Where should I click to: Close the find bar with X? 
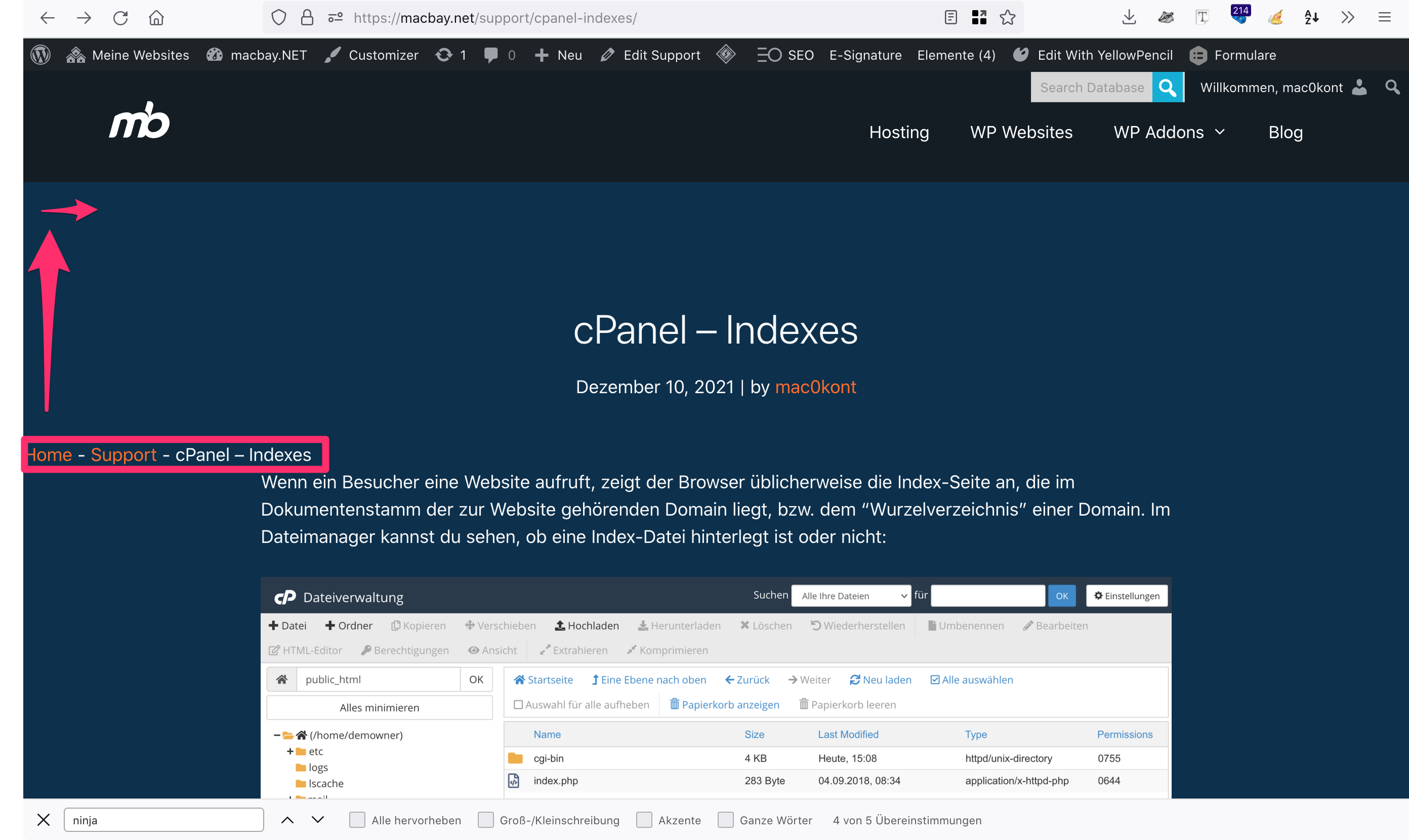[44, 820]
